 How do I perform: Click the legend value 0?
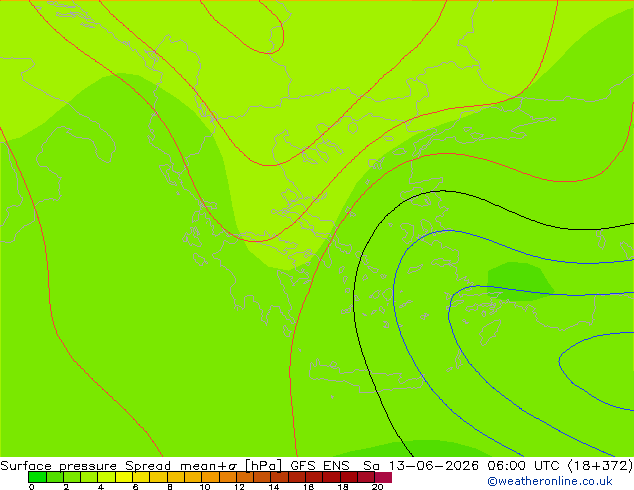pos(31,487)
